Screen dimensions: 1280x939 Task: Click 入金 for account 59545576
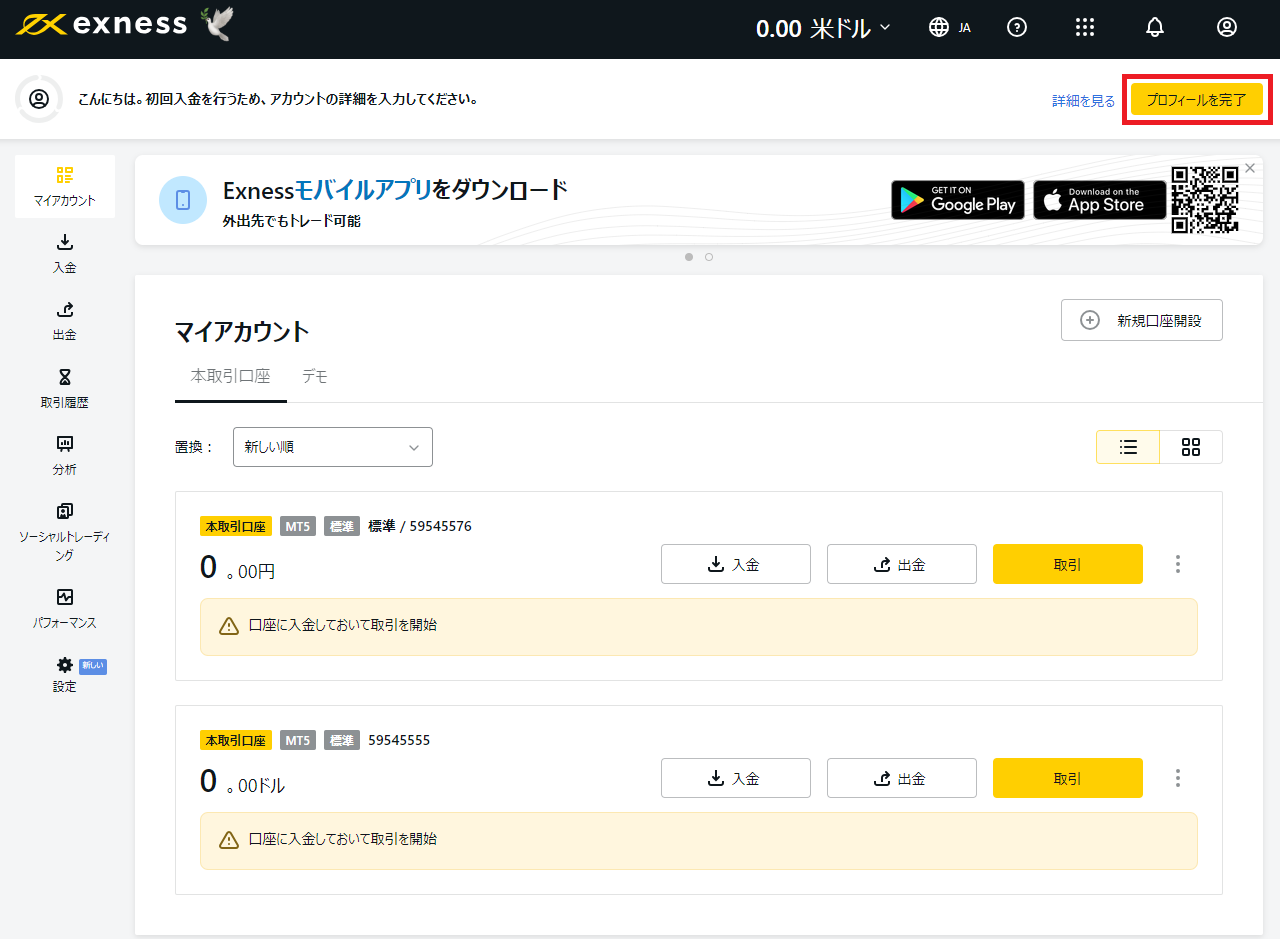[736, 564]
